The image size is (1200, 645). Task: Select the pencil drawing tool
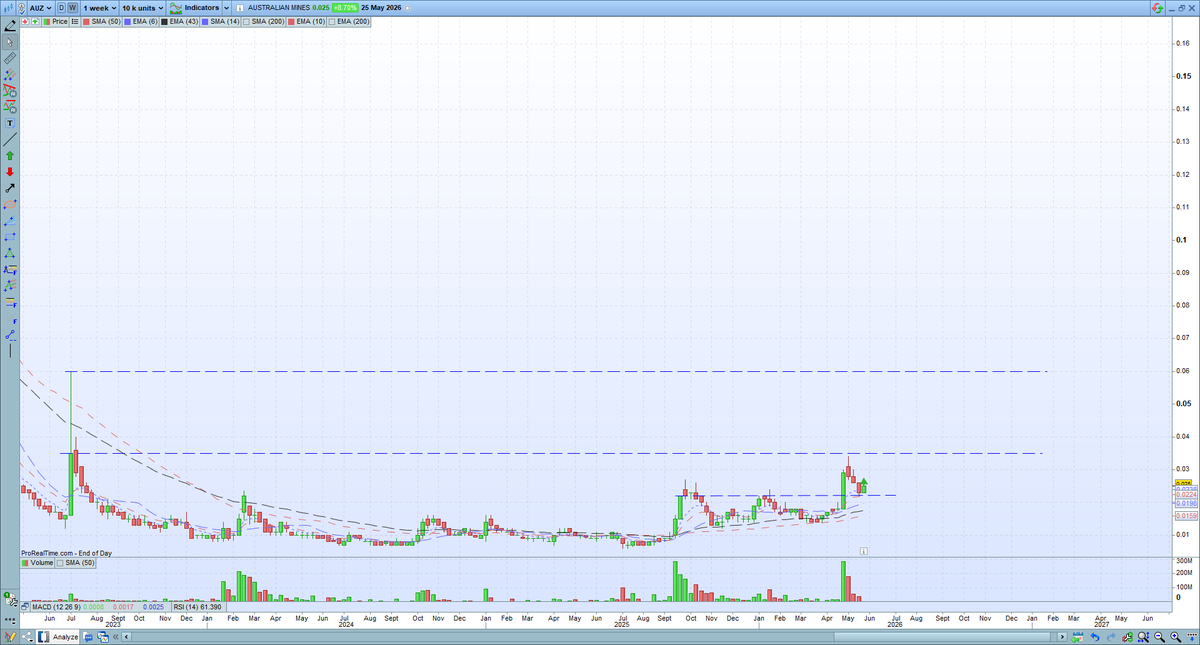[10, 25]
